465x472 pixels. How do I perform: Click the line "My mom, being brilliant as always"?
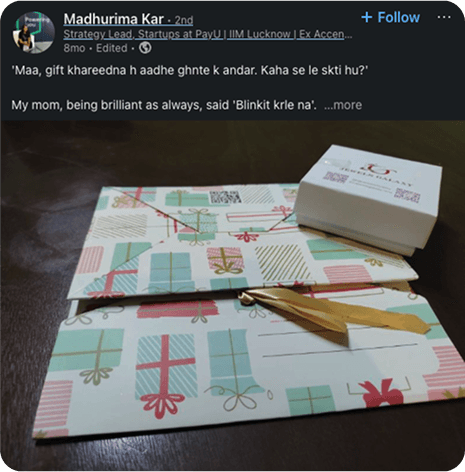[164, 105]
